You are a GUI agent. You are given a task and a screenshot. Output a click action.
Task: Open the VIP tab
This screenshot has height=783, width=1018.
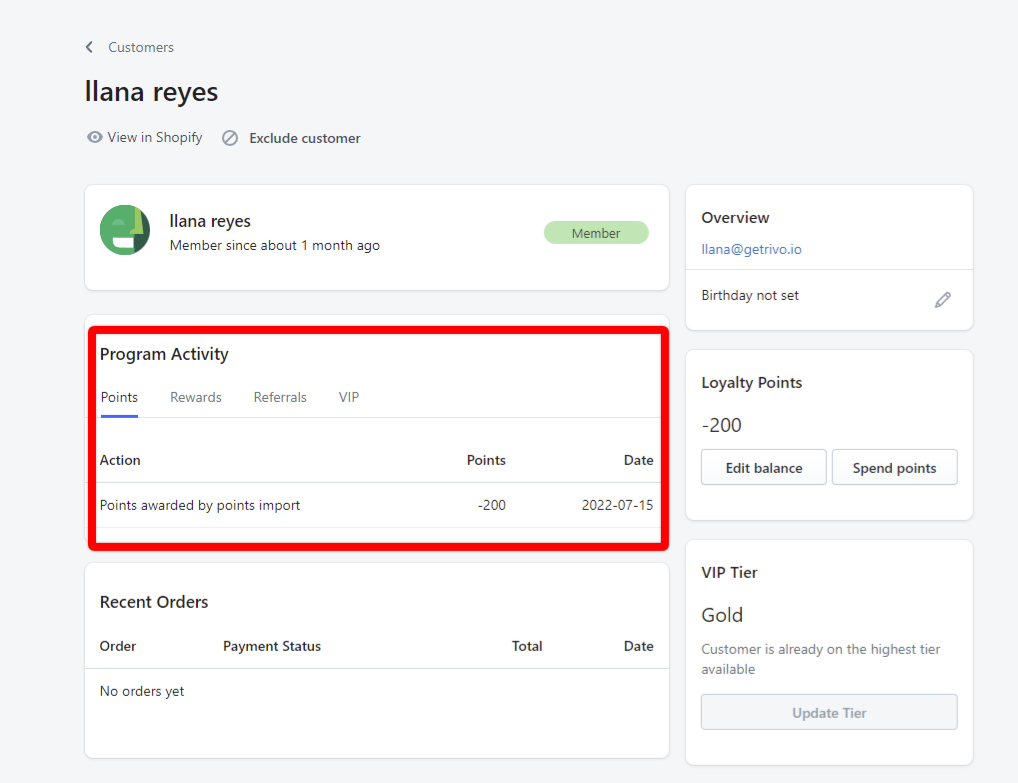click(x=349, y=397)
